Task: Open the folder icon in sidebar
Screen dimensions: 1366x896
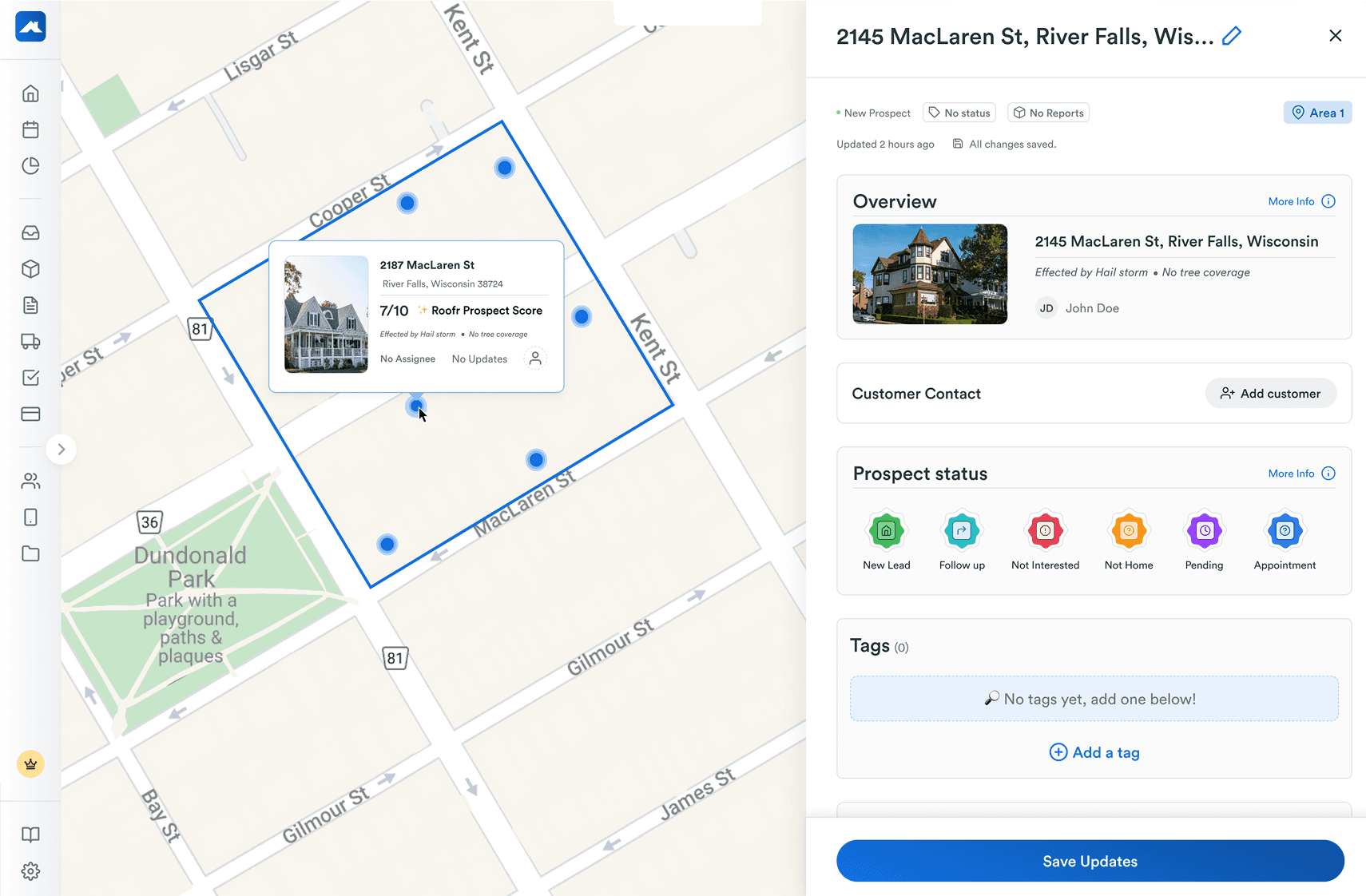Action: [x=30, y=553]
